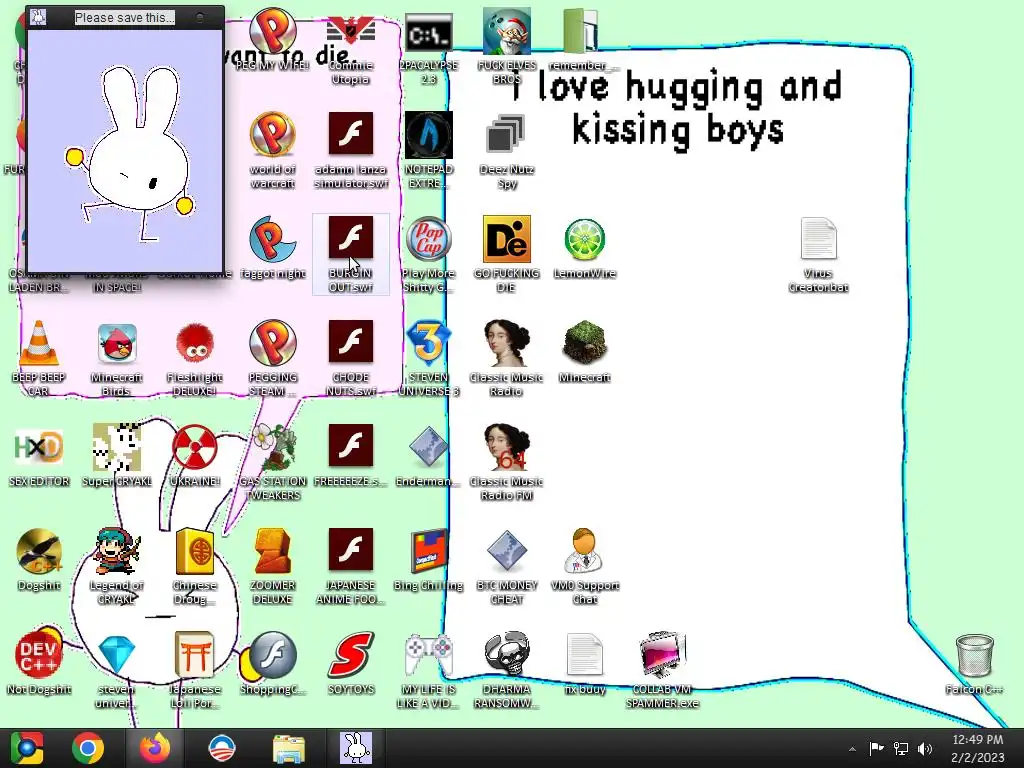Screen dimensions: 1024x768
Task: Open the ShoppingC... flash player icon
Action: click(272, 663)
